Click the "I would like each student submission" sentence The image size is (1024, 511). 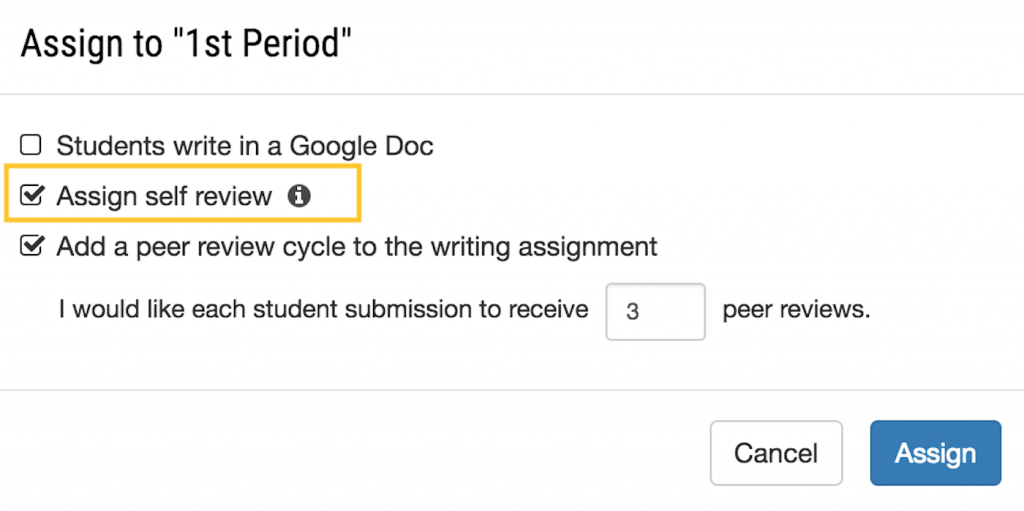[324, 309]
